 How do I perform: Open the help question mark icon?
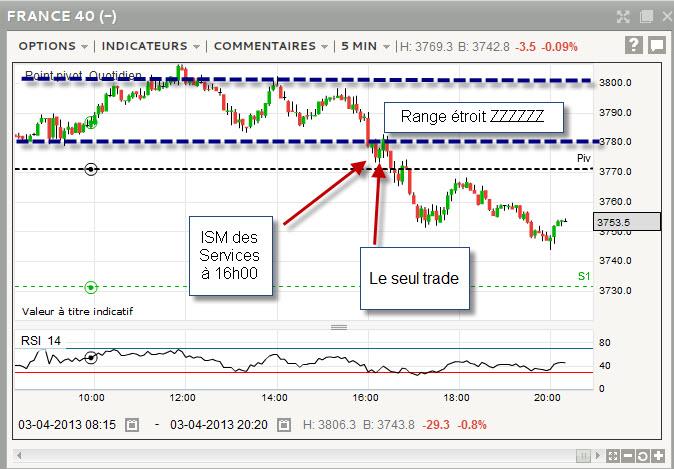coord(634,45)
